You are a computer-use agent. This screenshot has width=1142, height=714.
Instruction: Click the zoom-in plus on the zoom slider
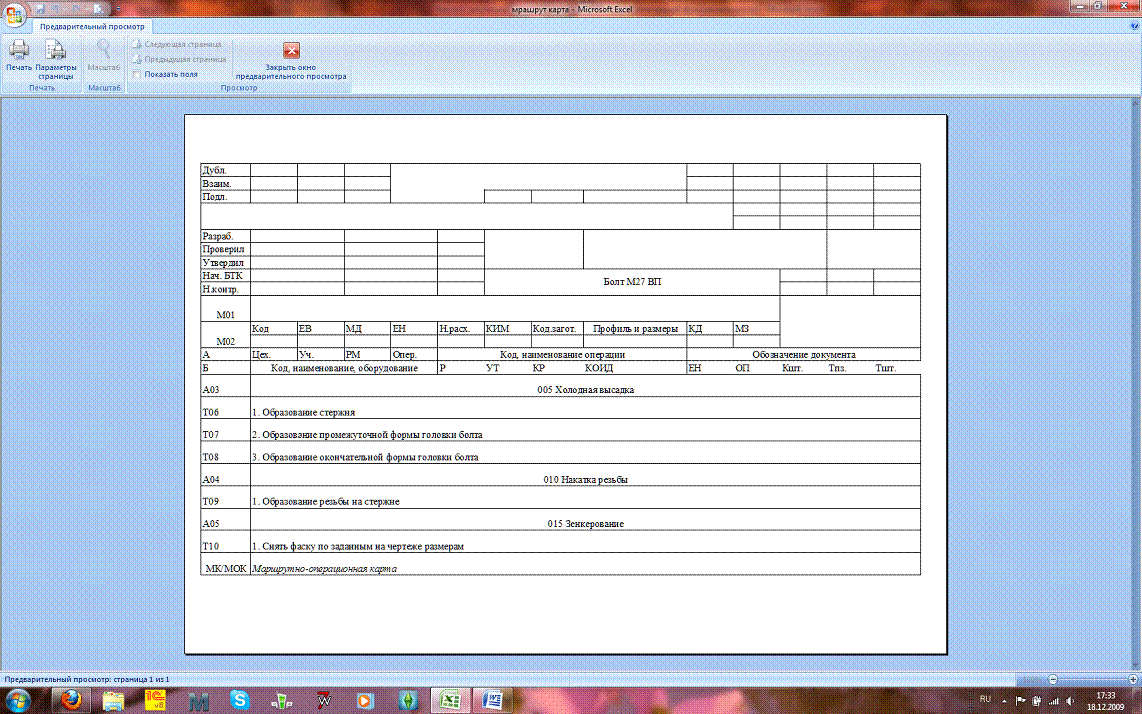[1132, 679]
